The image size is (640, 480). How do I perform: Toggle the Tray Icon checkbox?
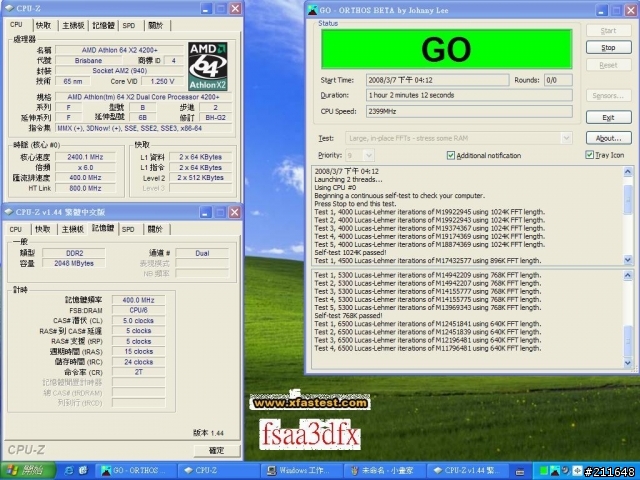(589, 155)
